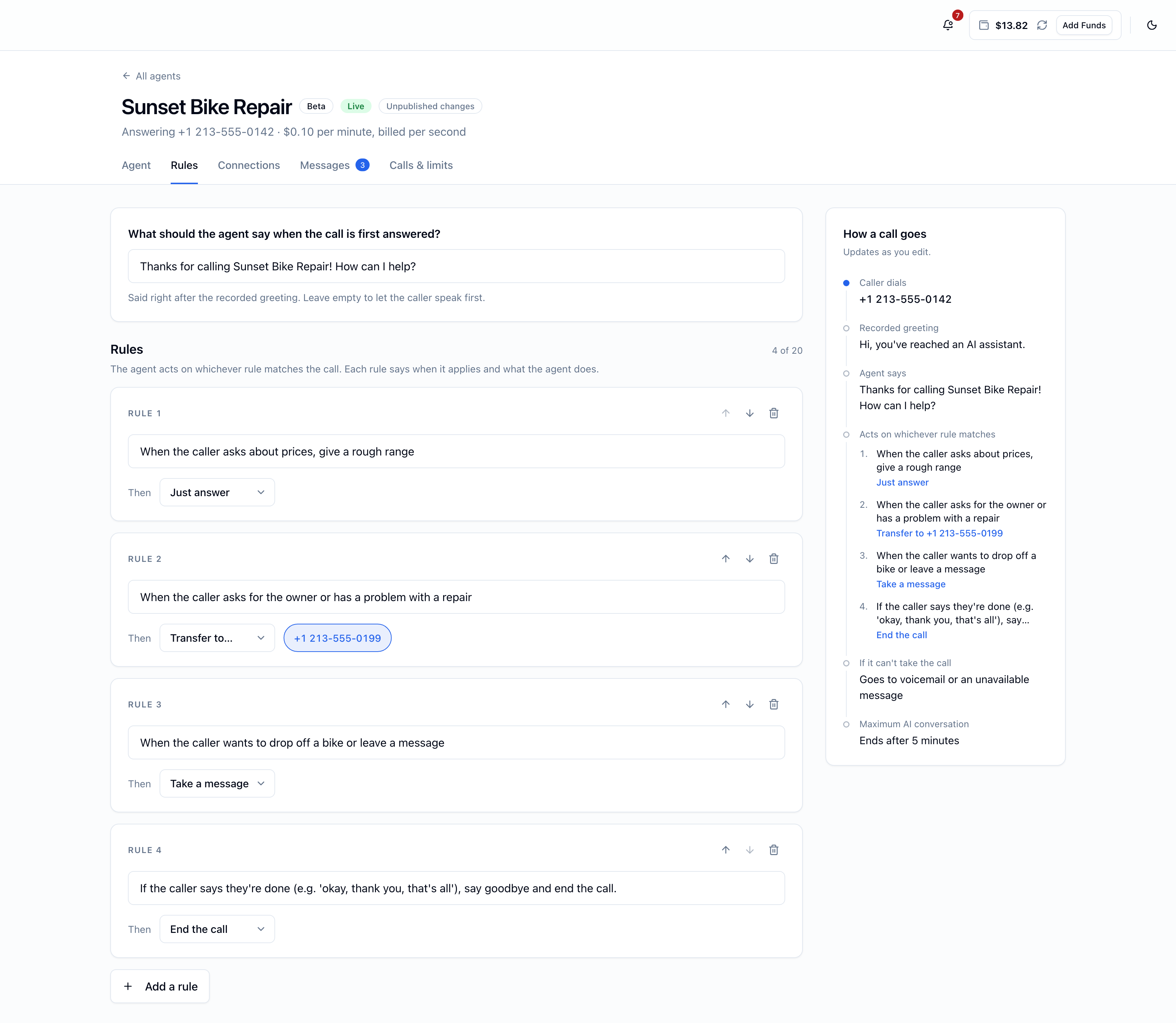Open the Messages tab
The width and height of the screenshot is (1176, 1023).
335,165
